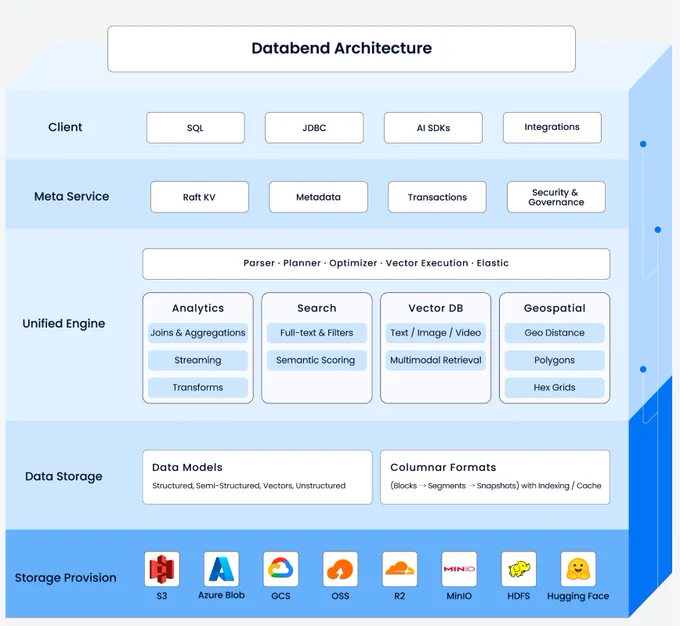Click Blocks Segments Snapshots description

(496, 486)
